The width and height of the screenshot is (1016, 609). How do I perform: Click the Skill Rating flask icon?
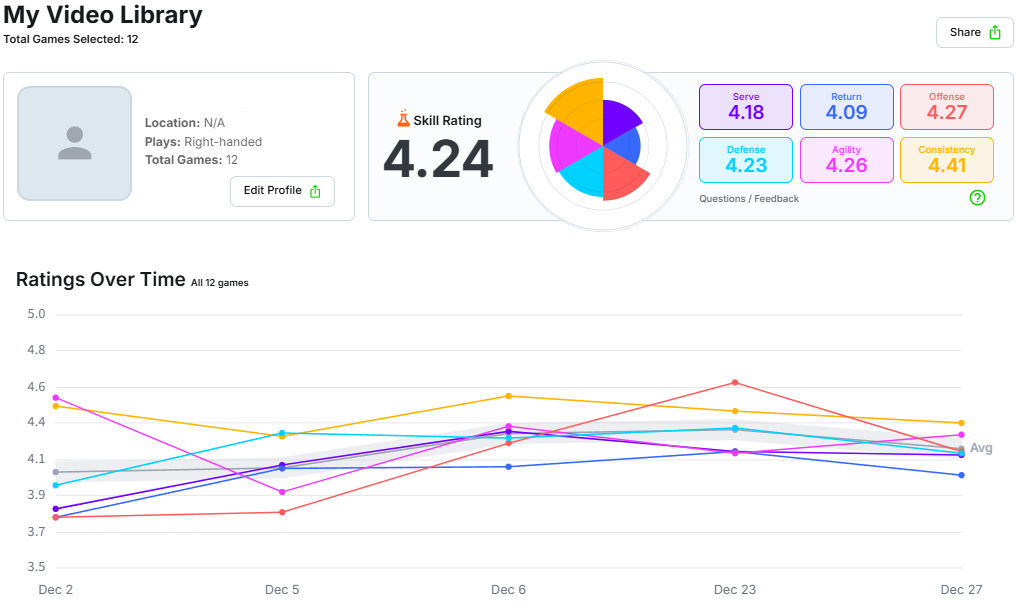pyautogui.click(x=403, y=120)
